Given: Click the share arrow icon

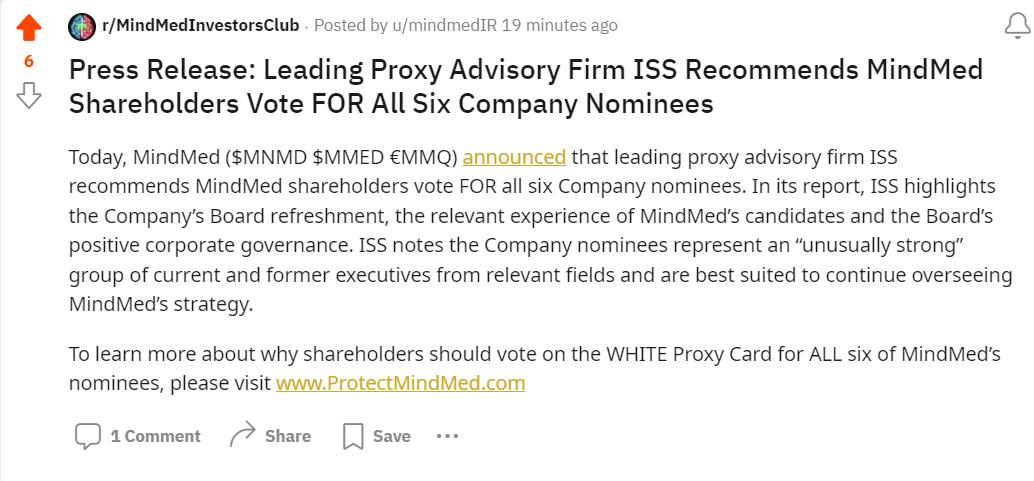Looking at the screenshot, I should pos(243,435).
